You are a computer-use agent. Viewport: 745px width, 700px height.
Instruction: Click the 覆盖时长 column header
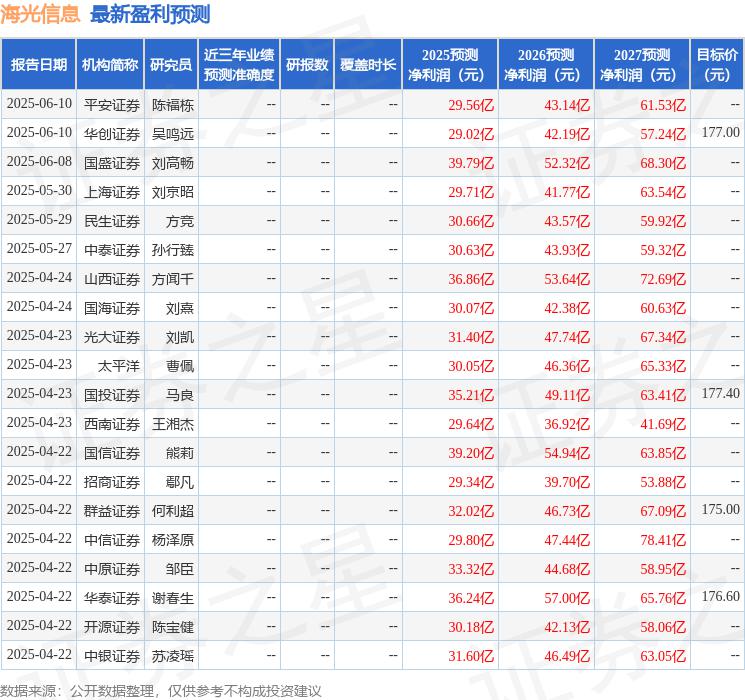point(368,64)
